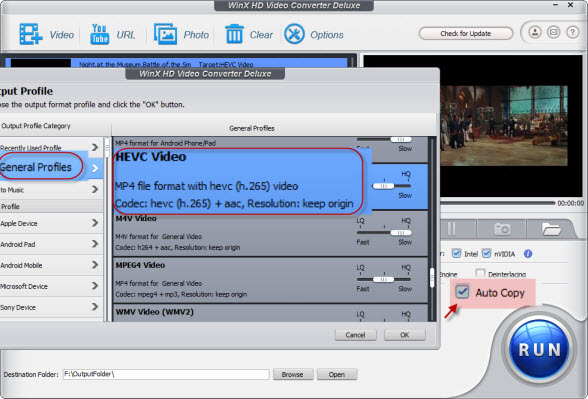Click the snapshot camera icon
Viewport: 588px width, 399px height.
[x=502, y=228]
